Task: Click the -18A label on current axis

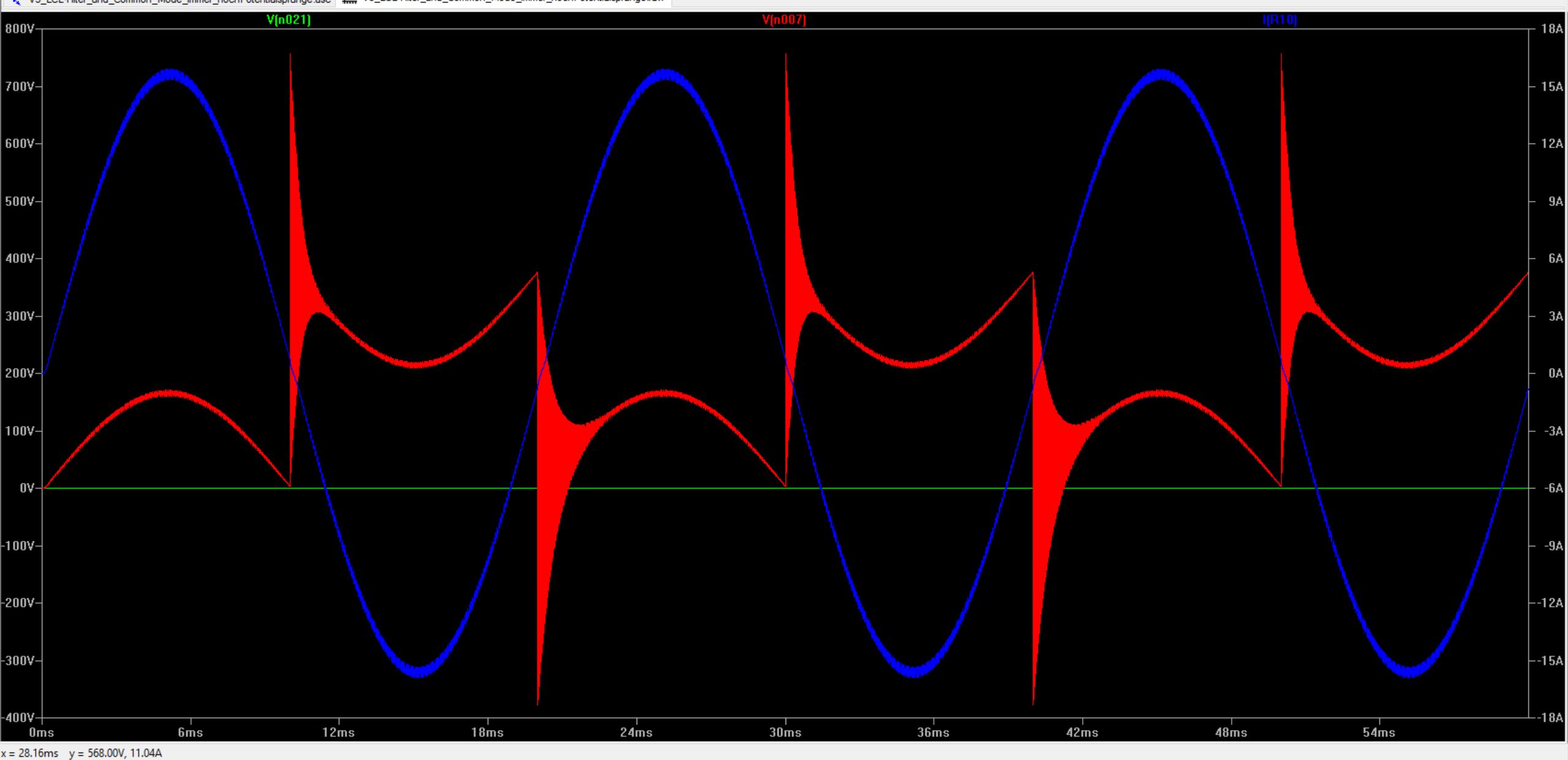Action: pyautogui.click(x=1550, y=717)
